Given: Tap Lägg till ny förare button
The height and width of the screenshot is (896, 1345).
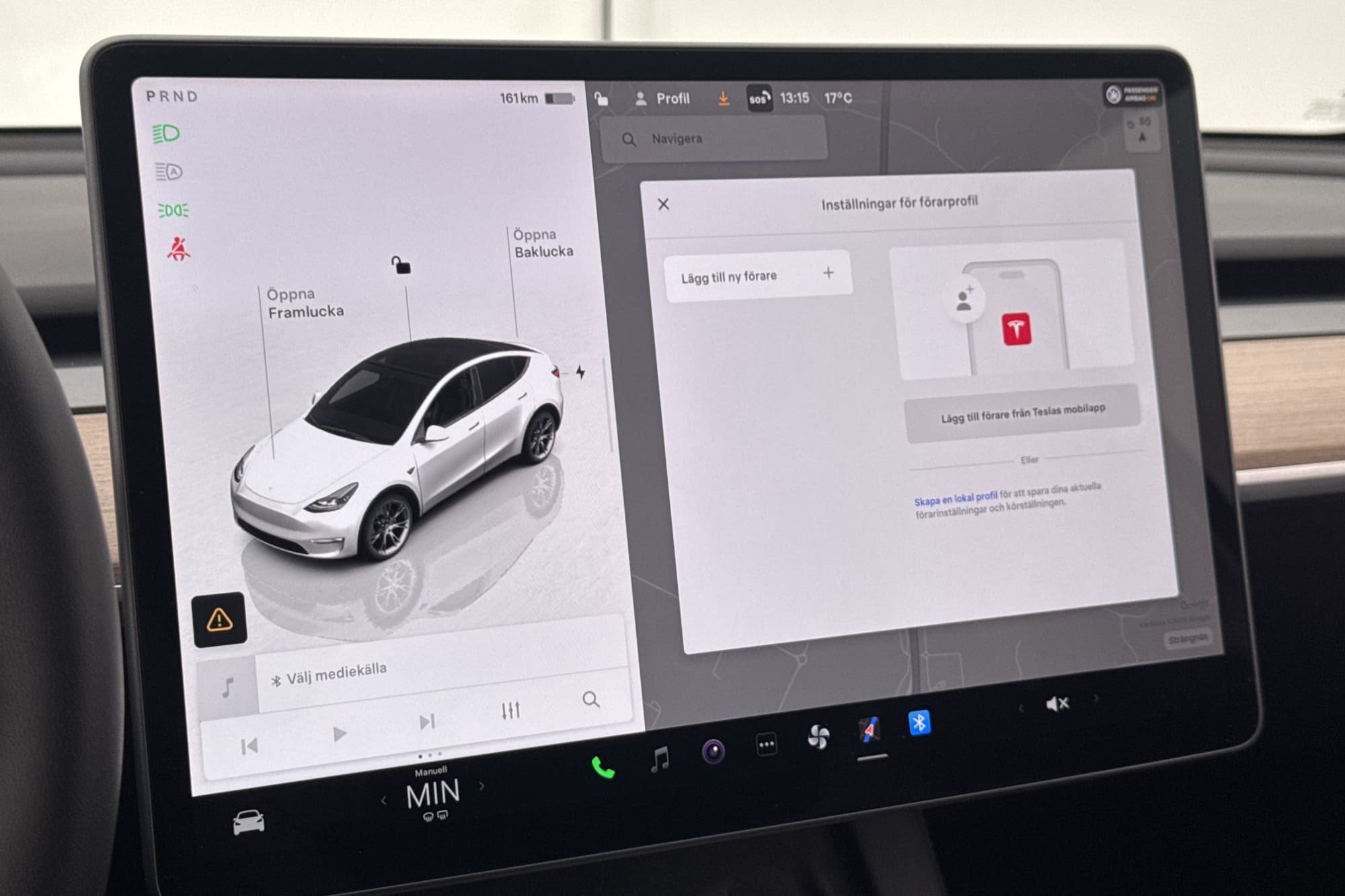Looking at the screenshot, I should pyautogui.click(x=758, y=276).
